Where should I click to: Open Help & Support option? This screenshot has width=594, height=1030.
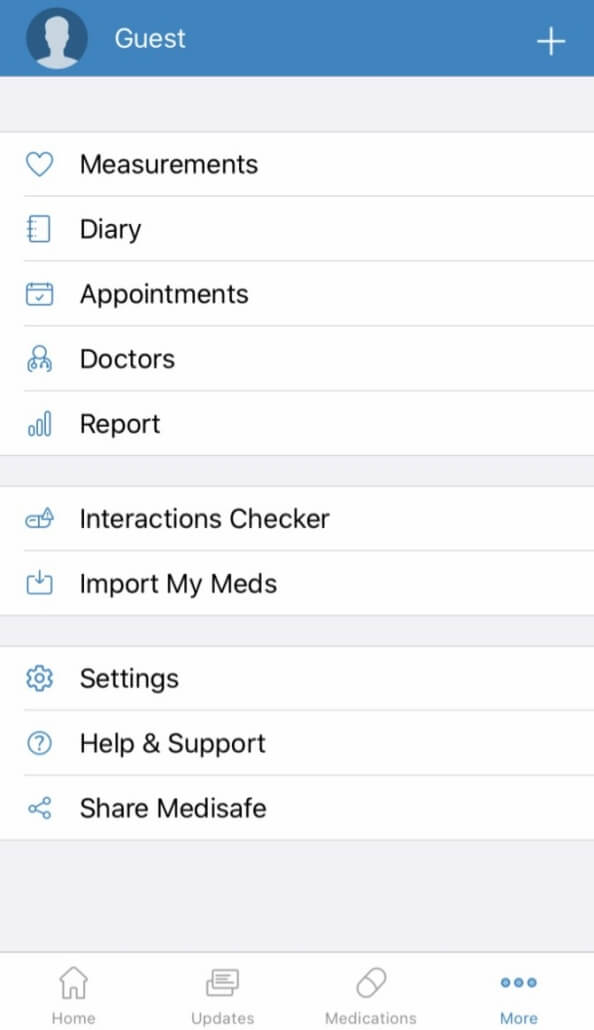point(297,743)
